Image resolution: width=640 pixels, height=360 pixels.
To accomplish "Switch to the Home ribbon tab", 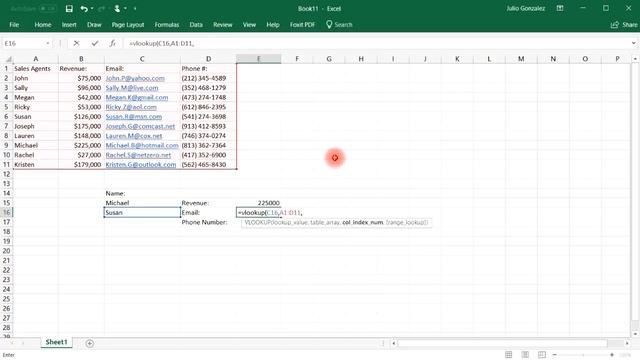I will tap(43, 25).
